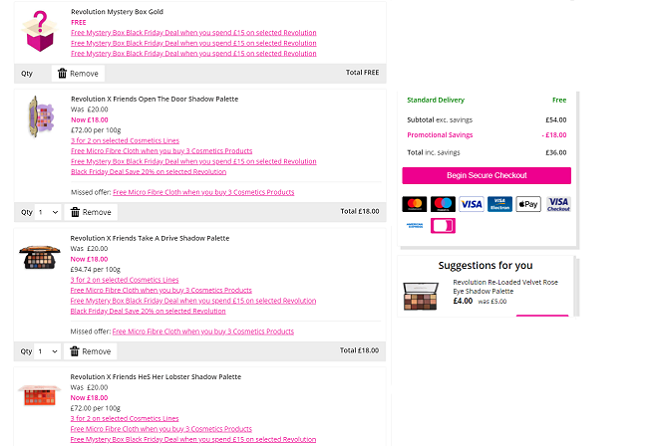Open Free Mystery Box deal link under HeS Her Lobster
Screen dimensions: 650x446
193,439
